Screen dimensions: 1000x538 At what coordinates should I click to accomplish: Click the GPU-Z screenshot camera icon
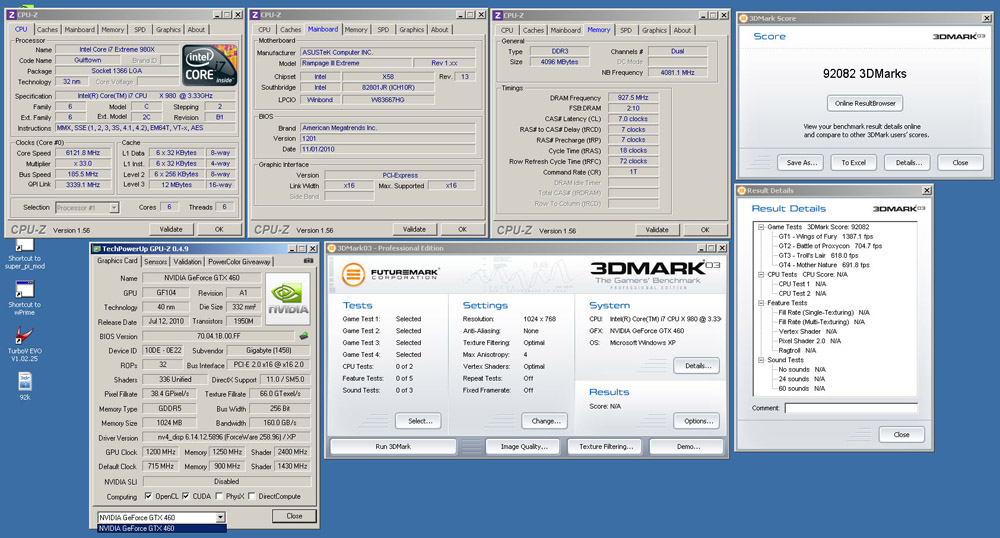308,261
